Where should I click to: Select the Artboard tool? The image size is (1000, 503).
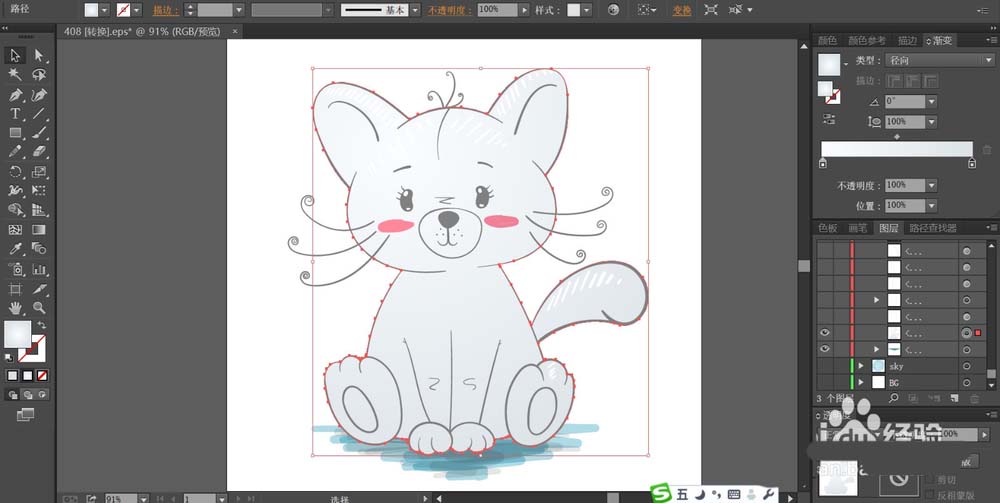click(15, 289)
